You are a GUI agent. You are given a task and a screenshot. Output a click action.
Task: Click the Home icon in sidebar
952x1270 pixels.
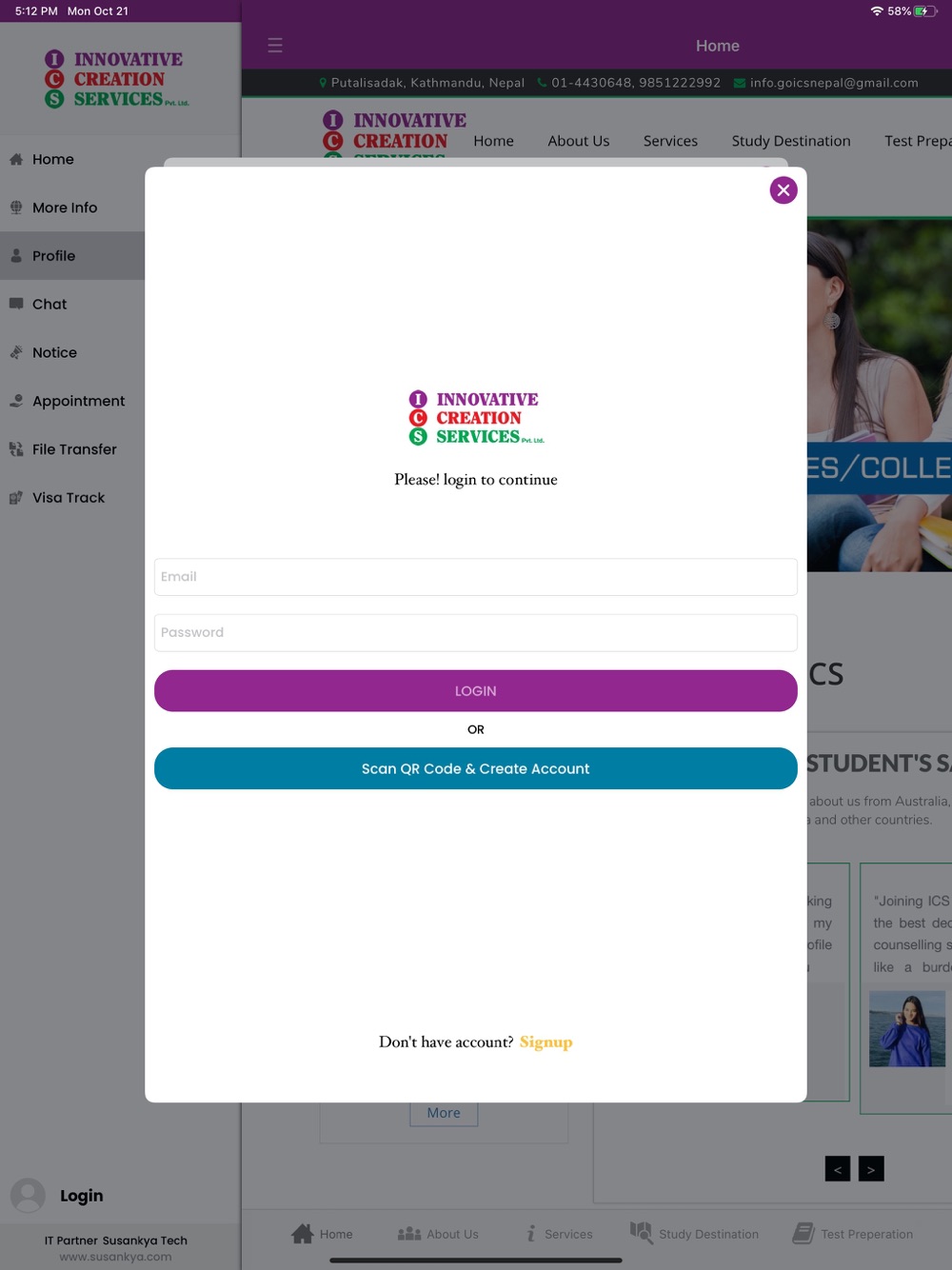click(16, 159)
